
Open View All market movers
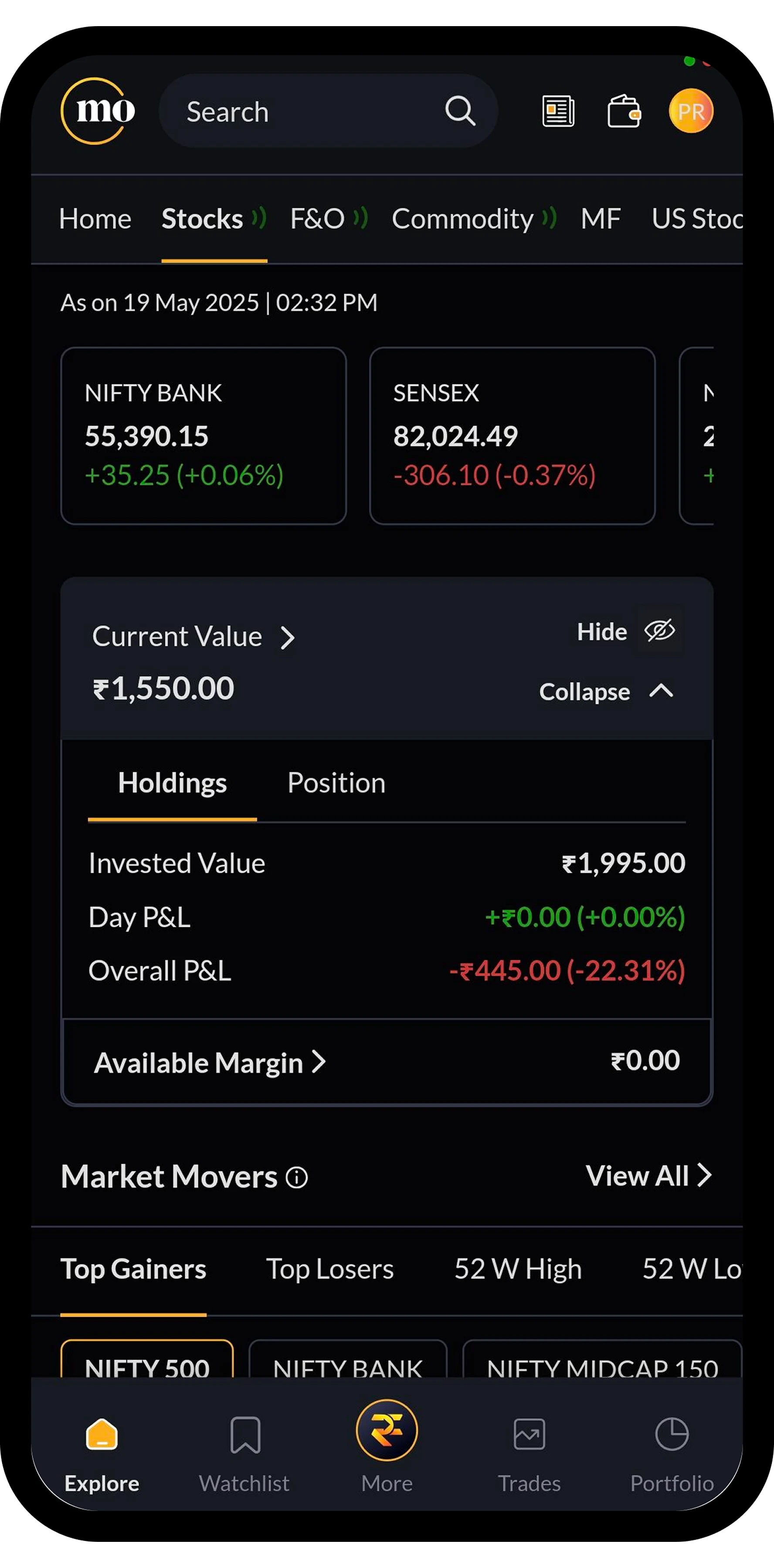648,1176
